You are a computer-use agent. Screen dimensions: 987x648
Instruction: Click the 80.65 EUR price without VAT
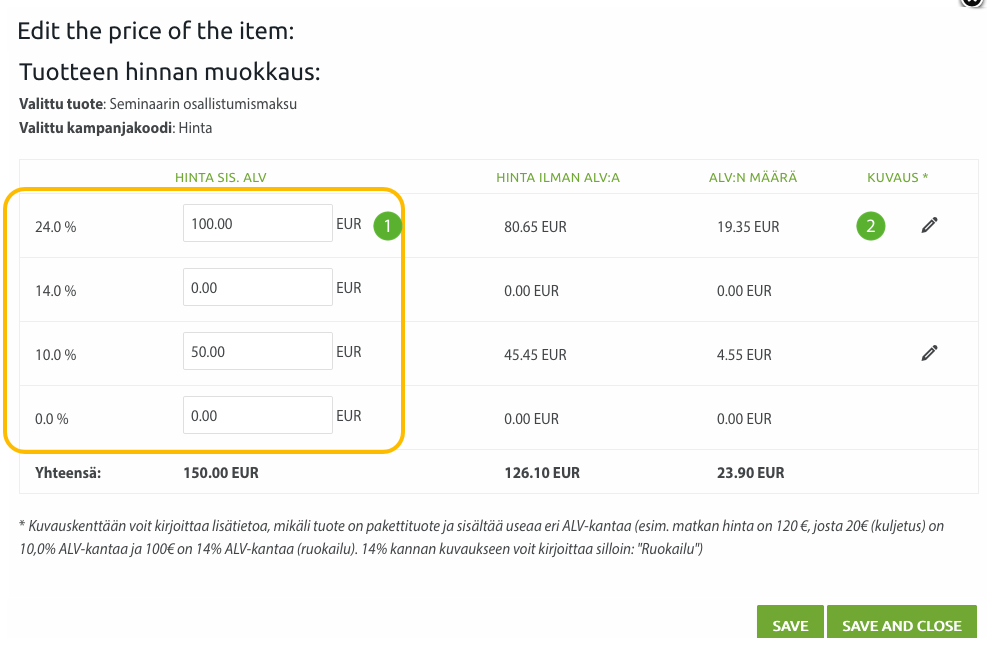point(535,227)
